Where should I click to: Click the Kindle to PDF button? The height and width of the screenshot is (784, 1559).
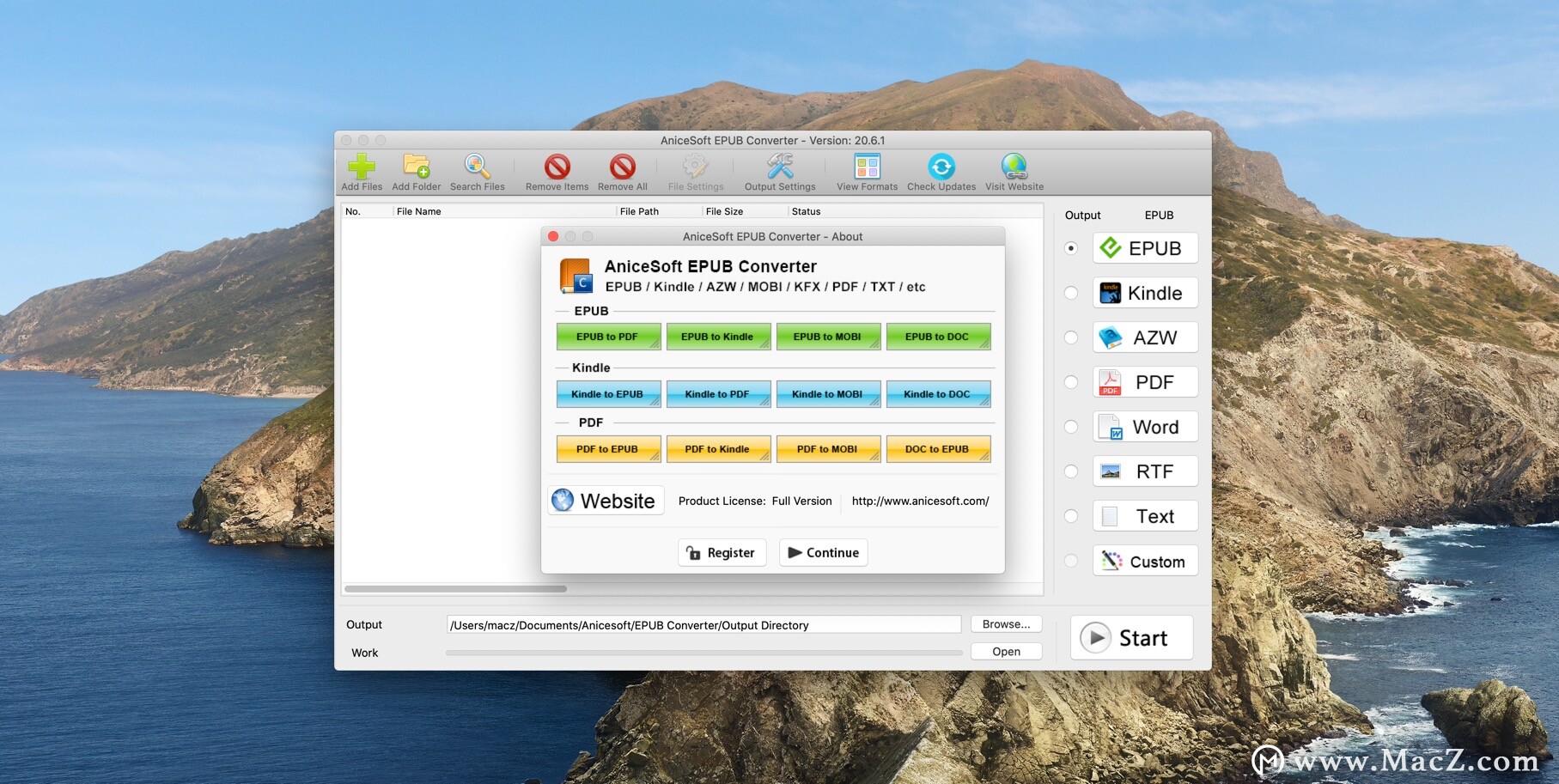[x=718, y=394]
